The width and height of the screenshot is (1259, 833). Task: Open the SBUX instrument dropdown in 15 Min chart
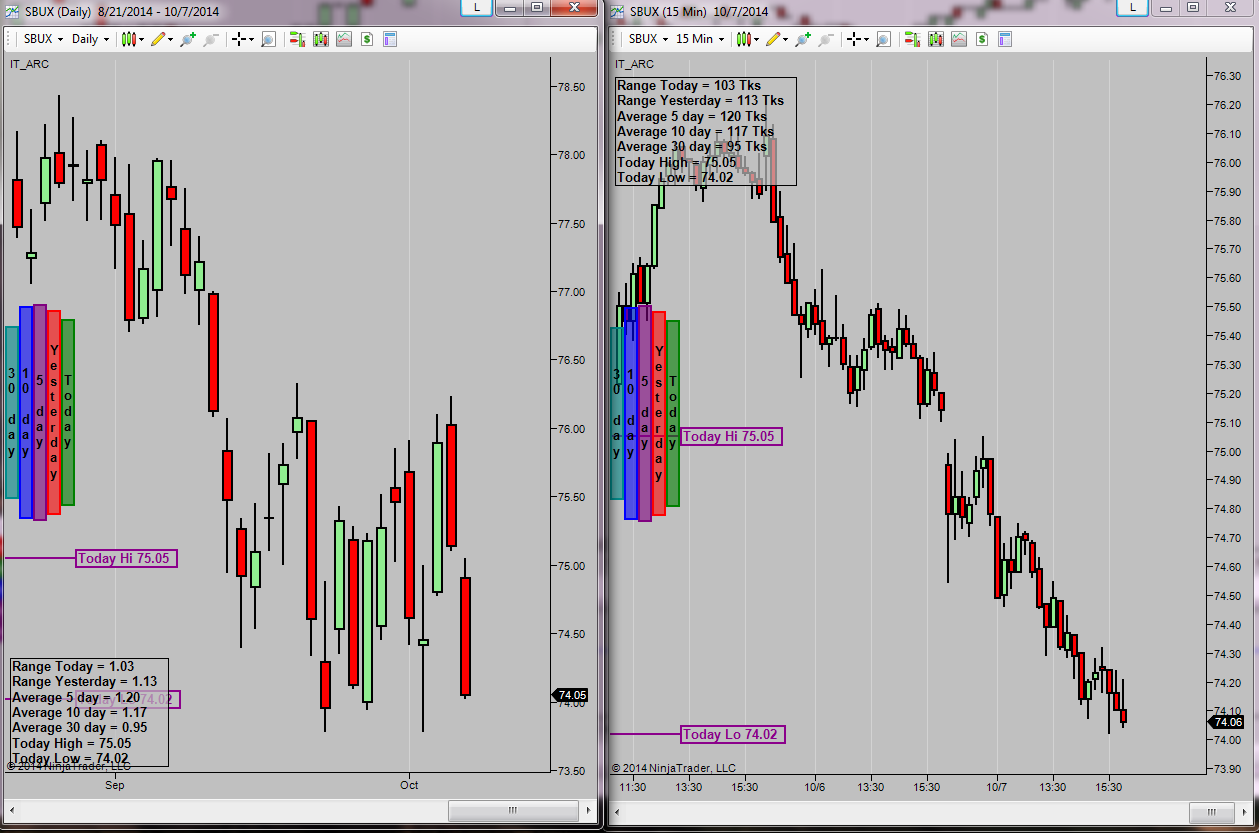[x=648, y=39]
